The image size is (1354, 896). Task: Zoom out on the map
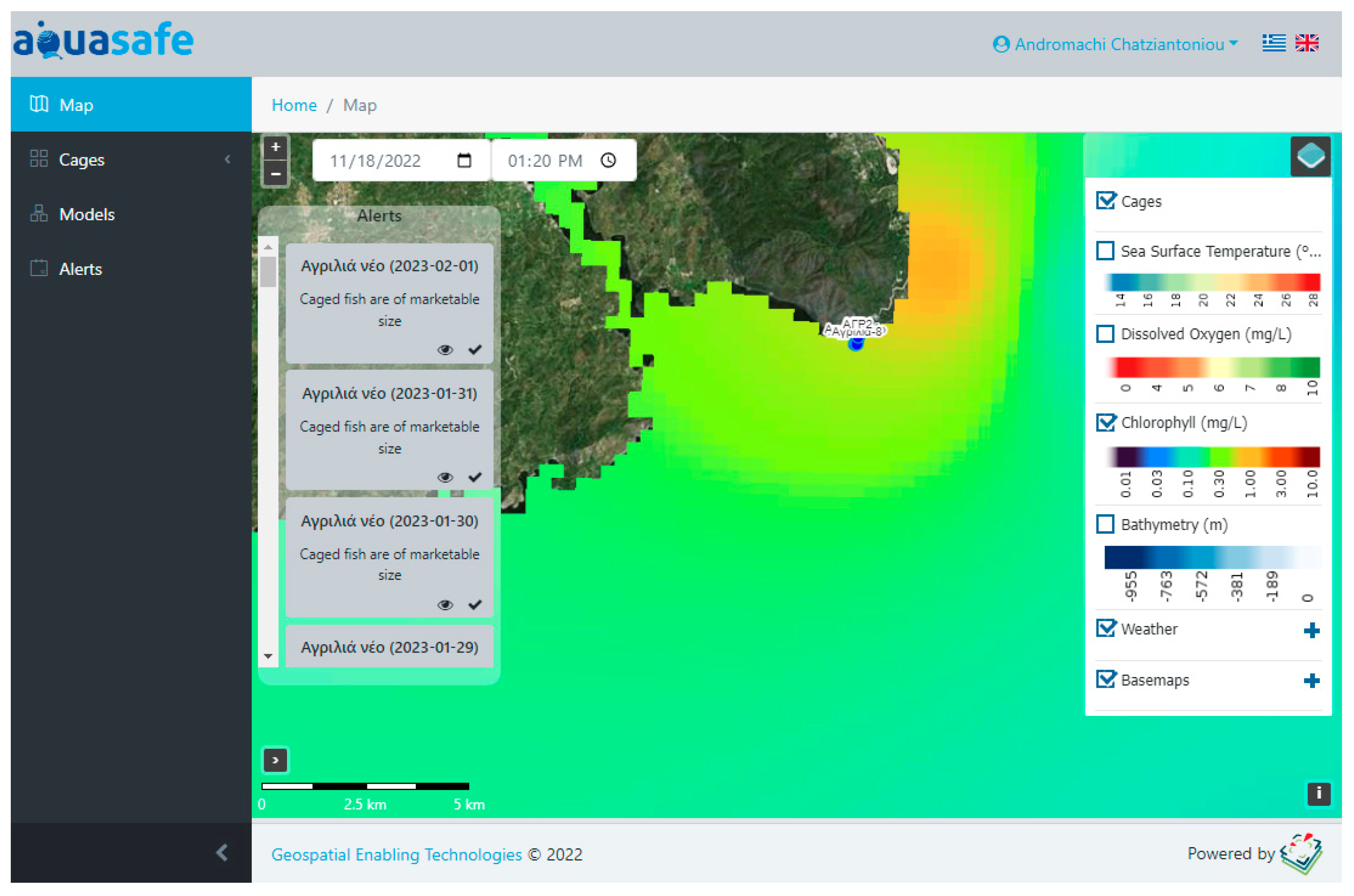point(275,174)
